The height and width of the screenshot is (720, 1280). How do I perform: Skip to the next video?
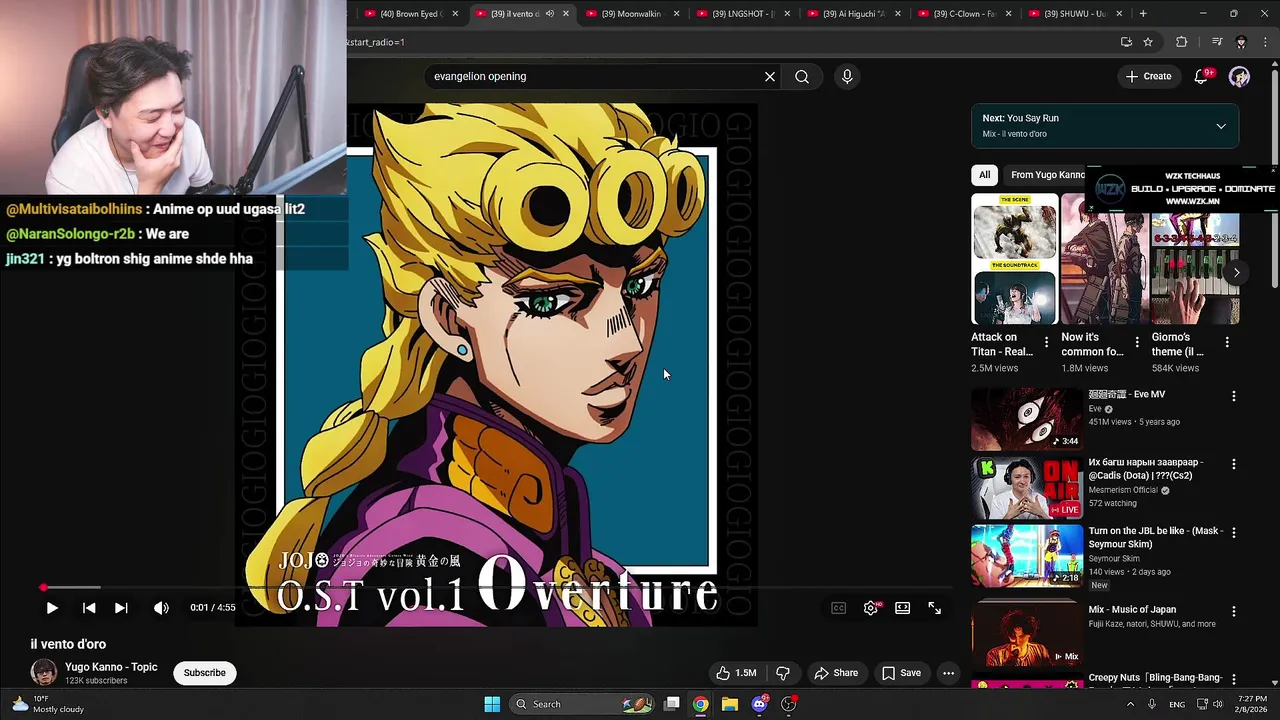point(121,608)
